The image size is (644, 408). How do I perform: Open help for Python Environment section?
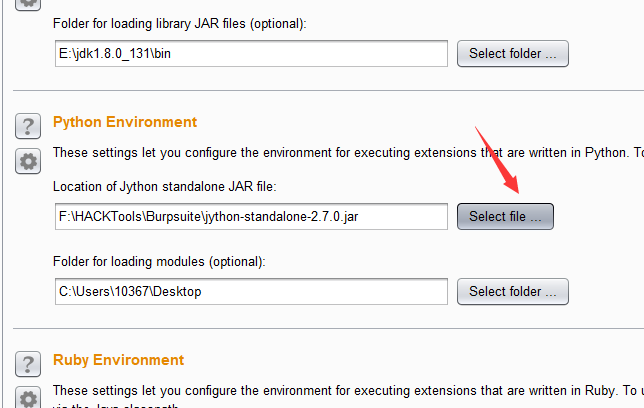pos(27,126)
